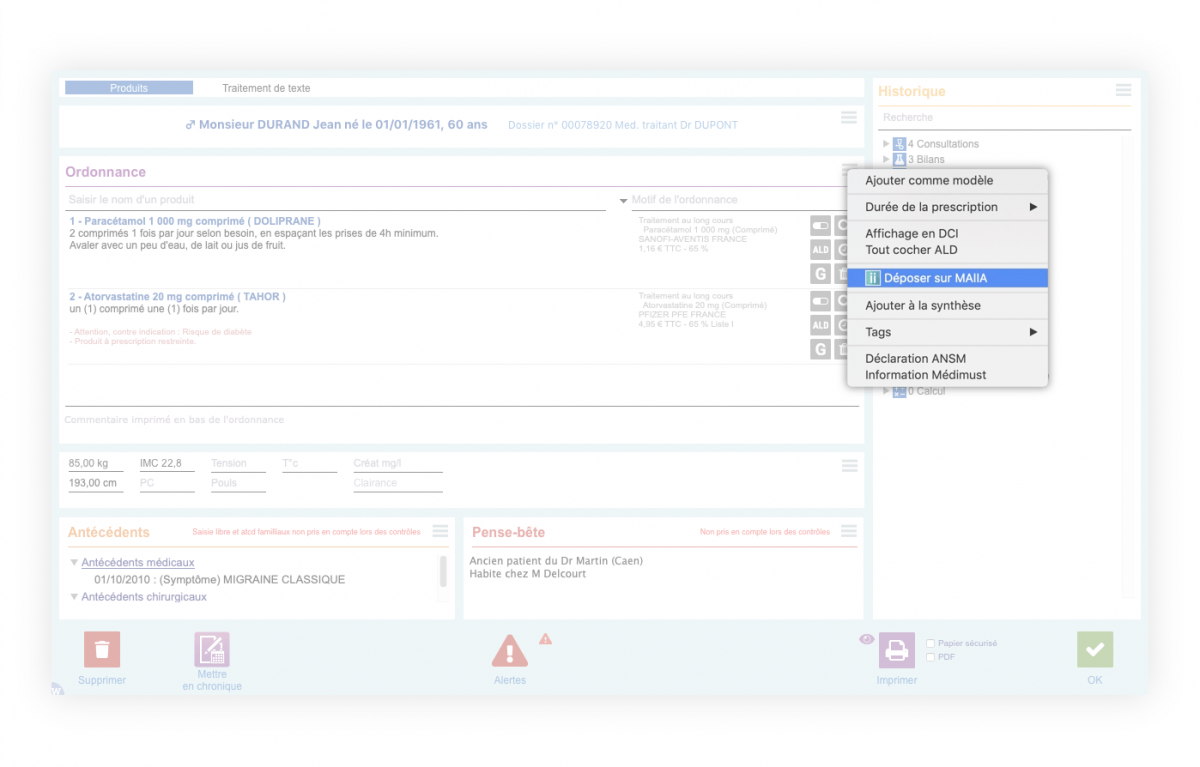Image resolution: width=1200 pixels, height=767 pixels.
Task: Toggle the switch on the Atorvastatine row
Action: click(x=820, y=301)
